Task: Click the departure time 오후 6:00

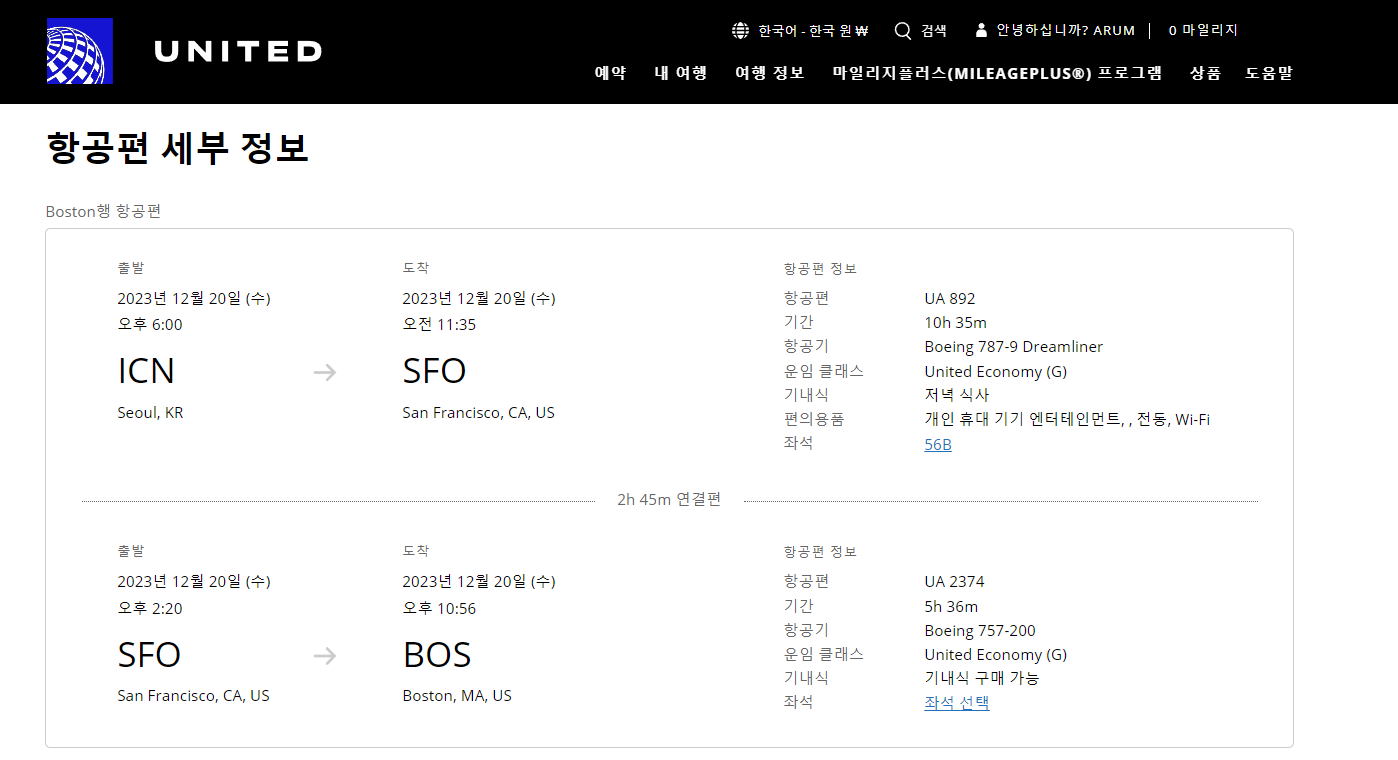Action: tap(150, 324)
